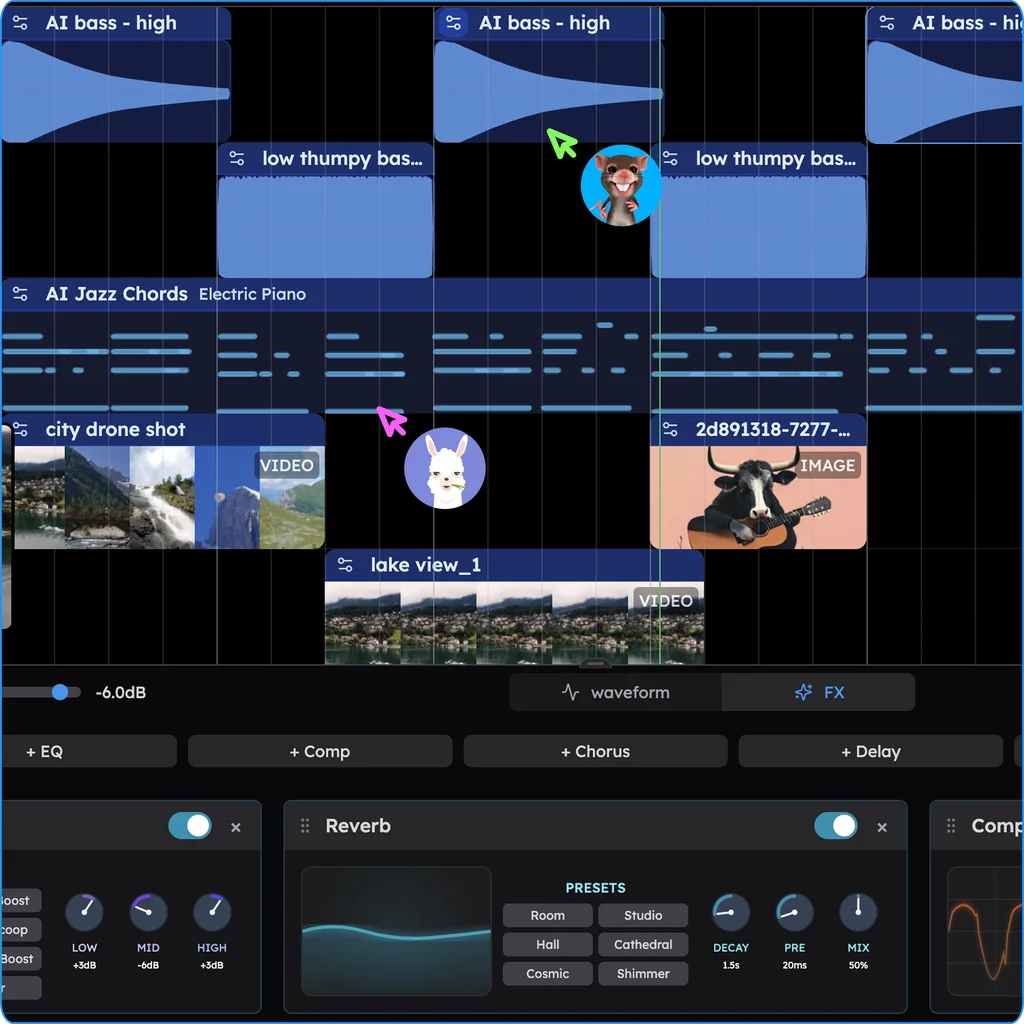This screenshot has height=1024, width=1024.
Task: Open settings icon on lake view_1 clip
Action: pos(345,565)
